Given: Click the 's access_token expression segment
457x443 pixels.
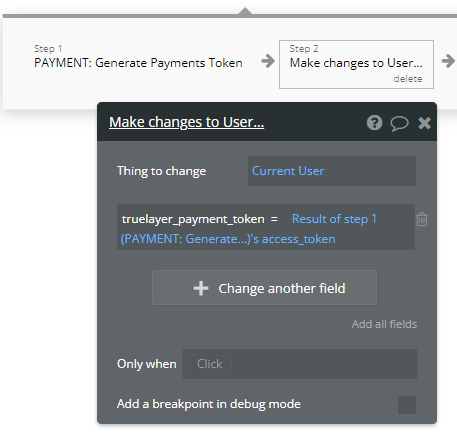Looking at the screenshot, I should [294, 239].
